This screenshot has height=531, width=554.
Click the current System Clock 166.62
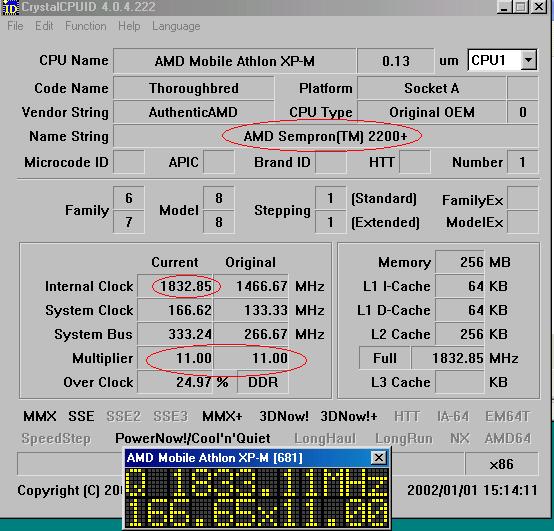(175, 310)
